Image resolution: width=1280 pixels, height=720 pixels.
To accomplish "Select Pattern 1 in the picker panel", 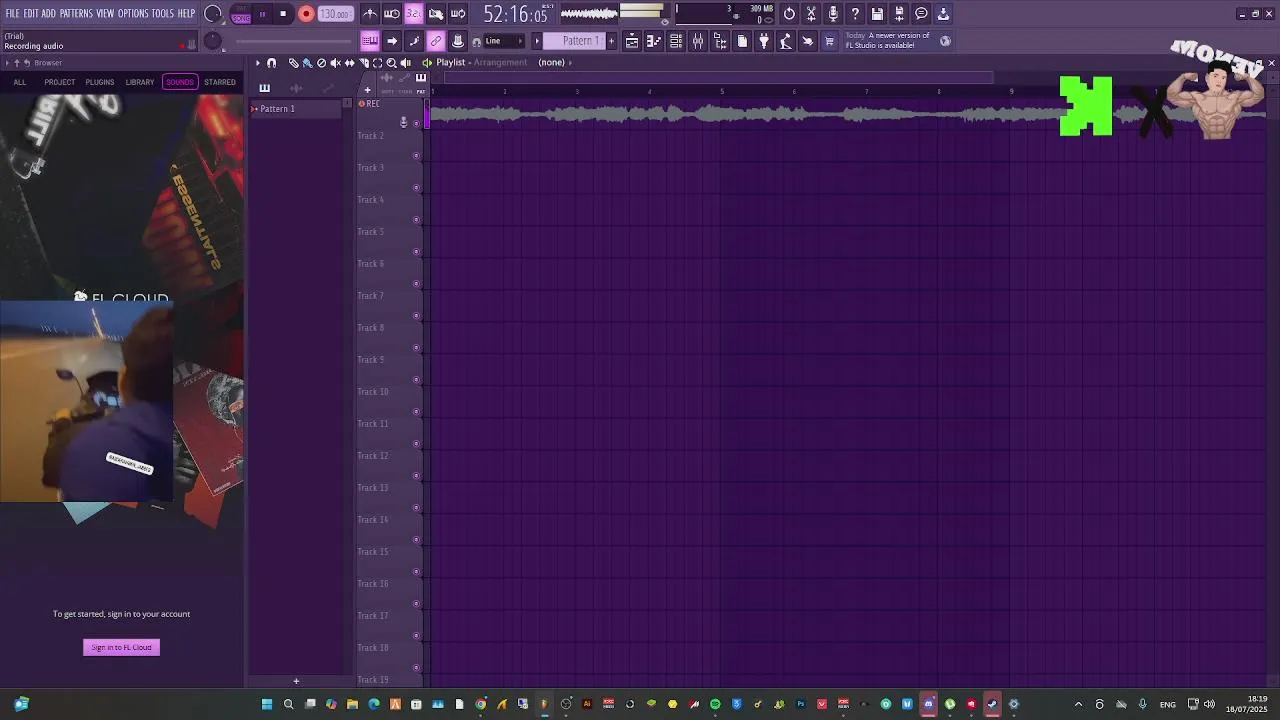I will (x=296, y=109).
